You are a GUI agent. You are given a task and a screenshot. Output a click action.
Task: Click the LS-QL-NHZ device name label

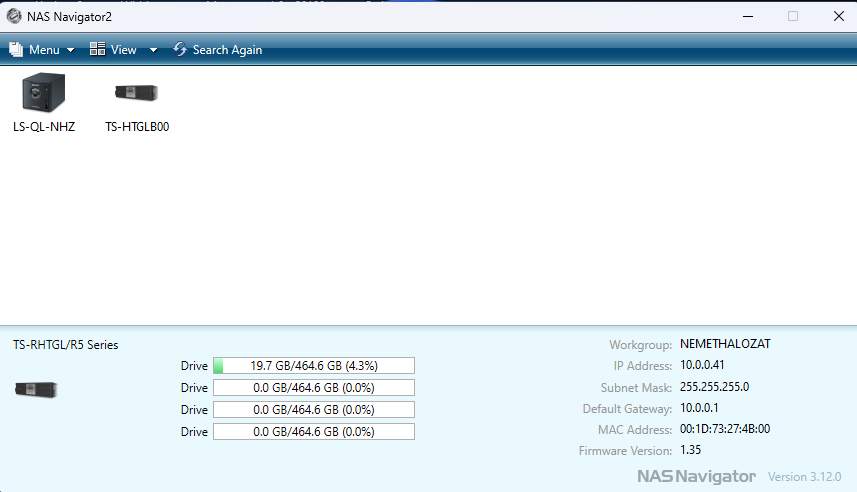click(x=44, y=127)
